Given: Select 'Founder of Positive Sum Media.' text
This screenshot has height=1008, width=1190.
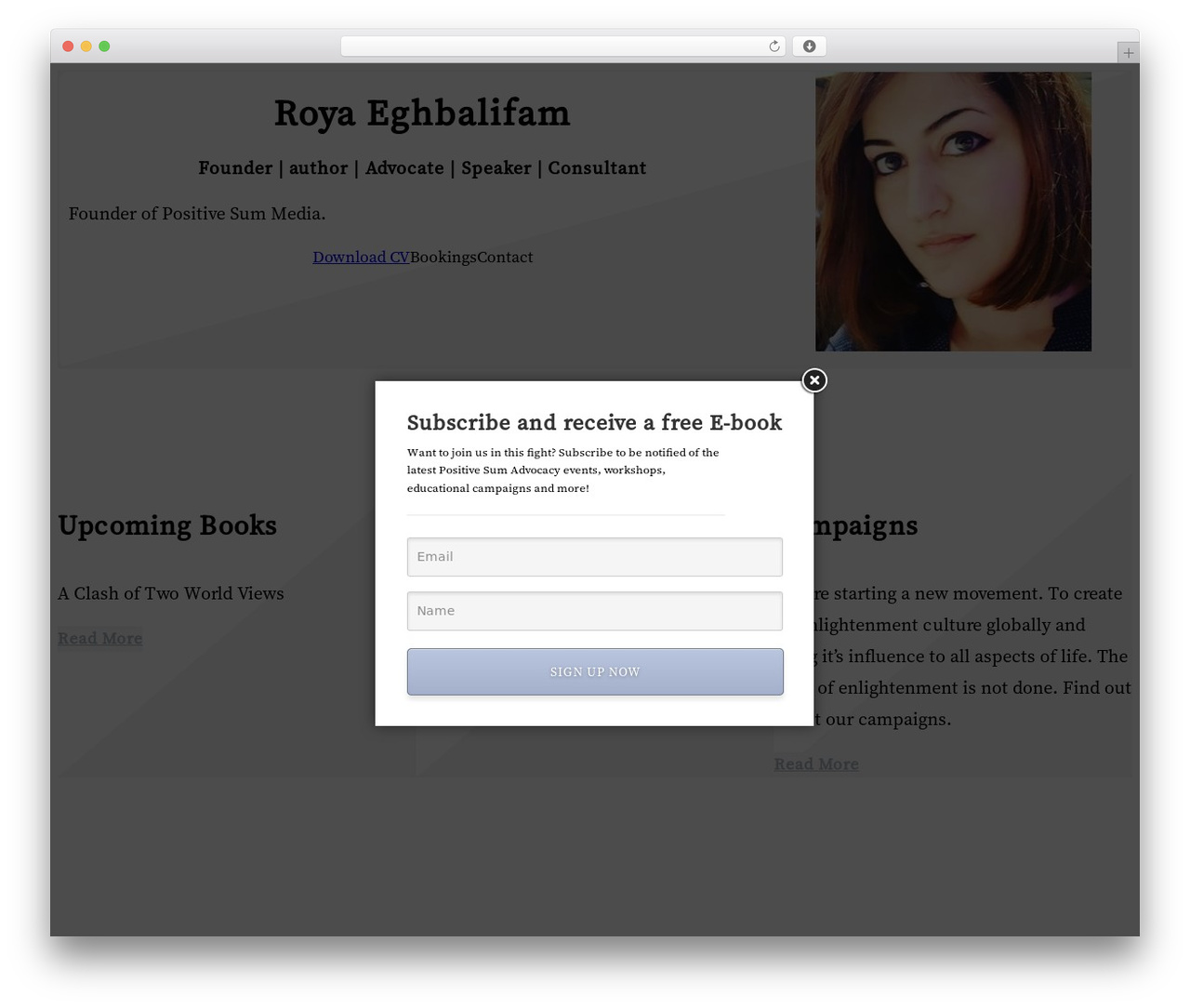Looking at the screenshot, I should coord(197,214).
